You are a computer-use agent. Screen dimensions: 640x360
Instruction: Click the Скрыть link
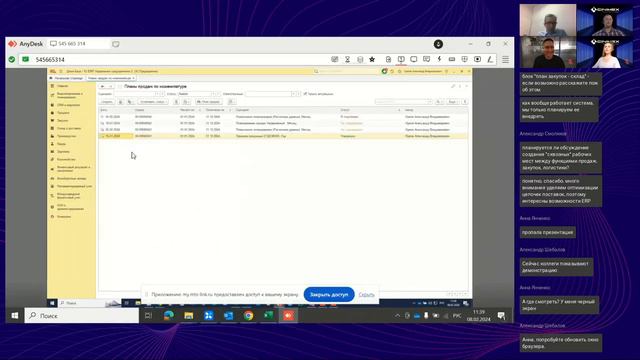point(367,294)
